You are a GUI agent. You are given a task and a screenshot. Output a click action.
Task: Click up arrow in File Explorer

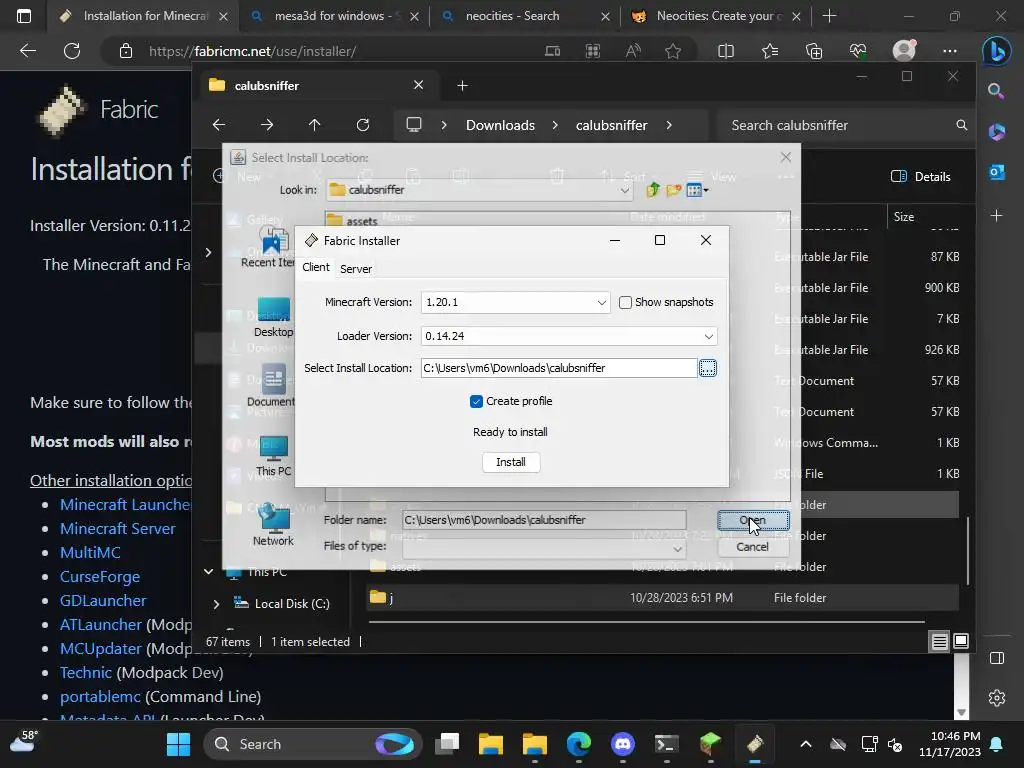click(314, 125)
